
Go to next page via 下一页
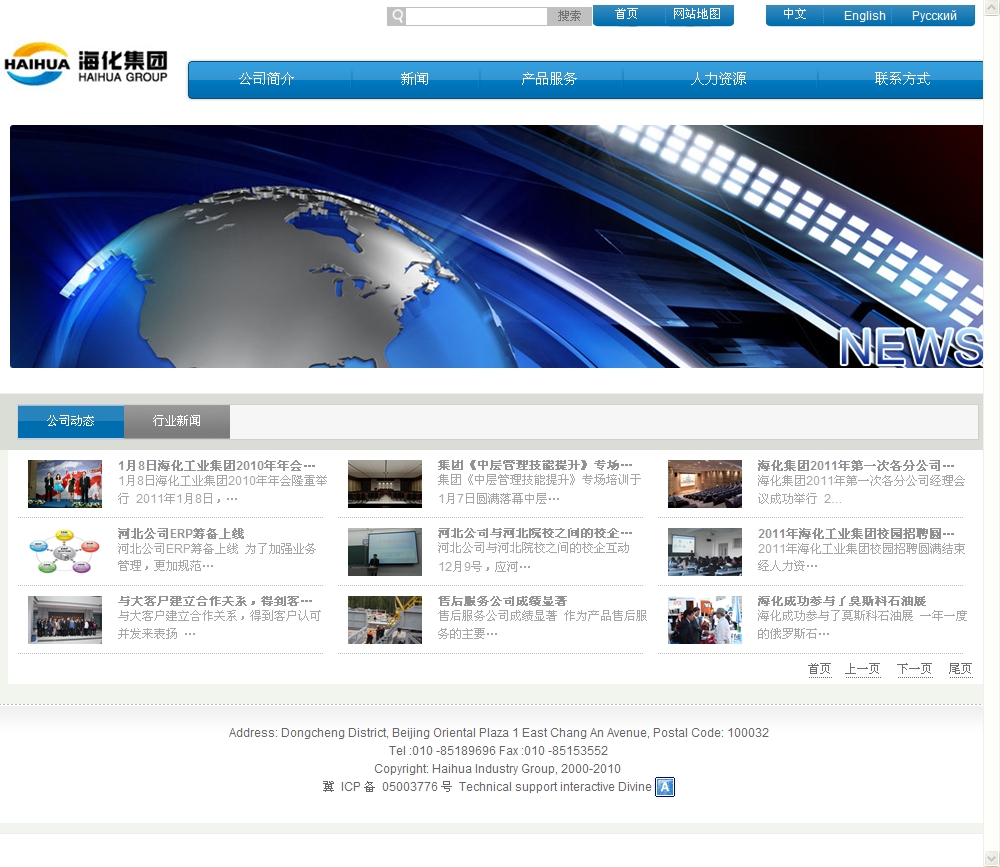tap(914, 669)
